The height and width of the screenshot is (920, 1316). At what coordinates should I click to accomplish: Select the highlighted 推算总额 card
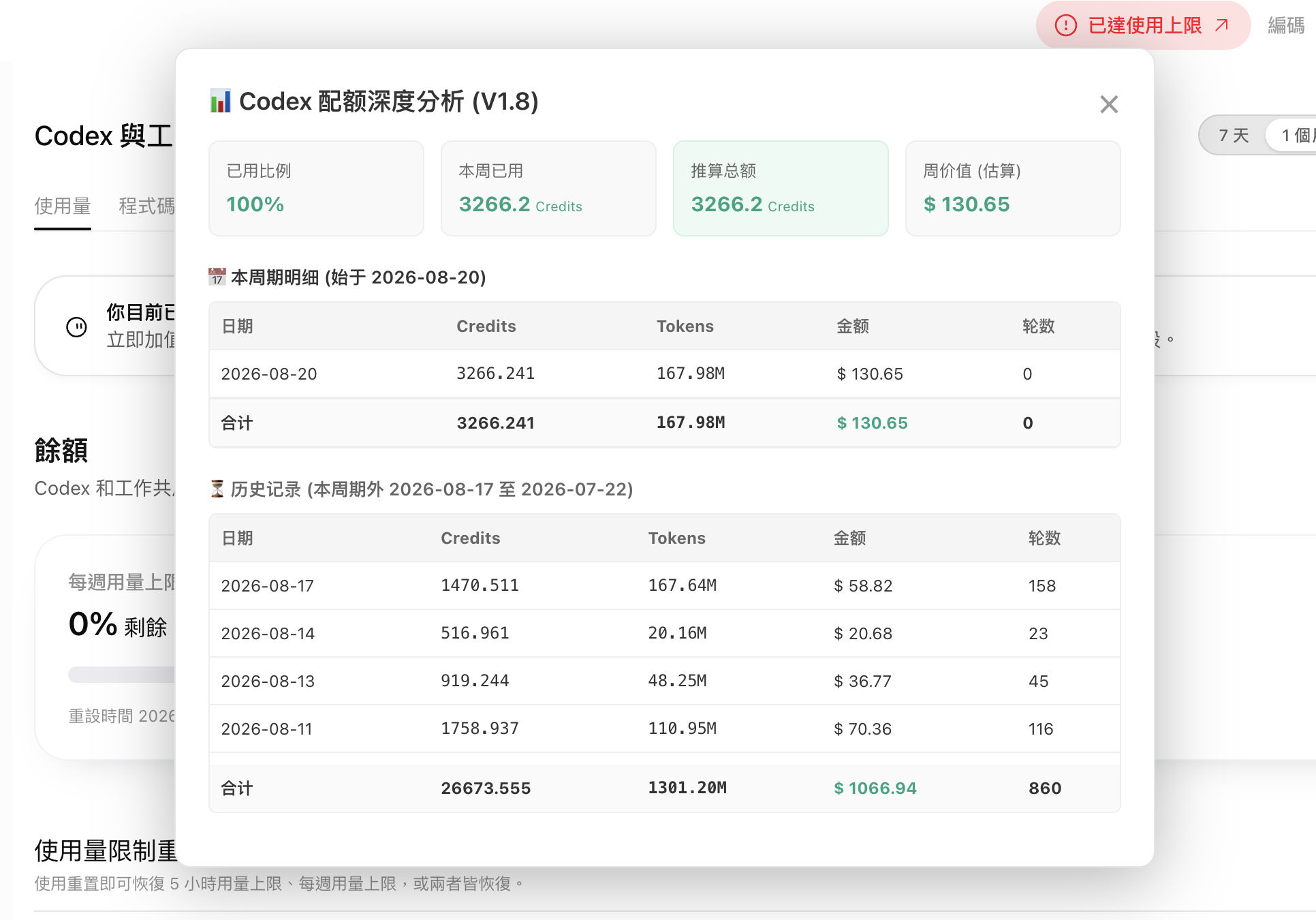781,188
